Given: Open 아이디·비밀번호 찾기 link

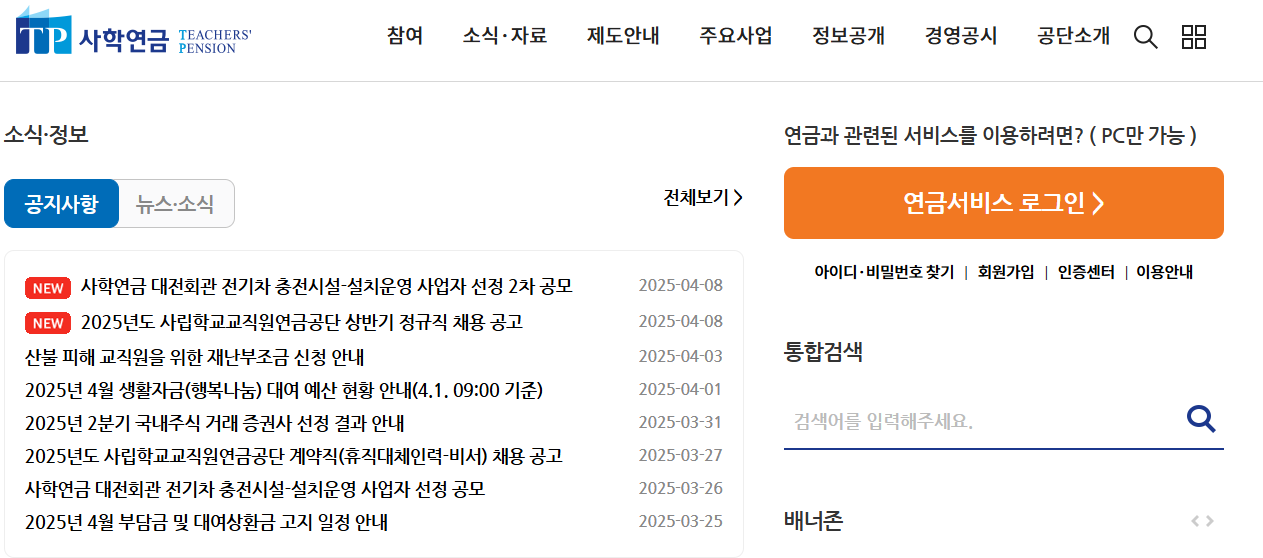Looking at the screenshot, I should click(884, 272).
